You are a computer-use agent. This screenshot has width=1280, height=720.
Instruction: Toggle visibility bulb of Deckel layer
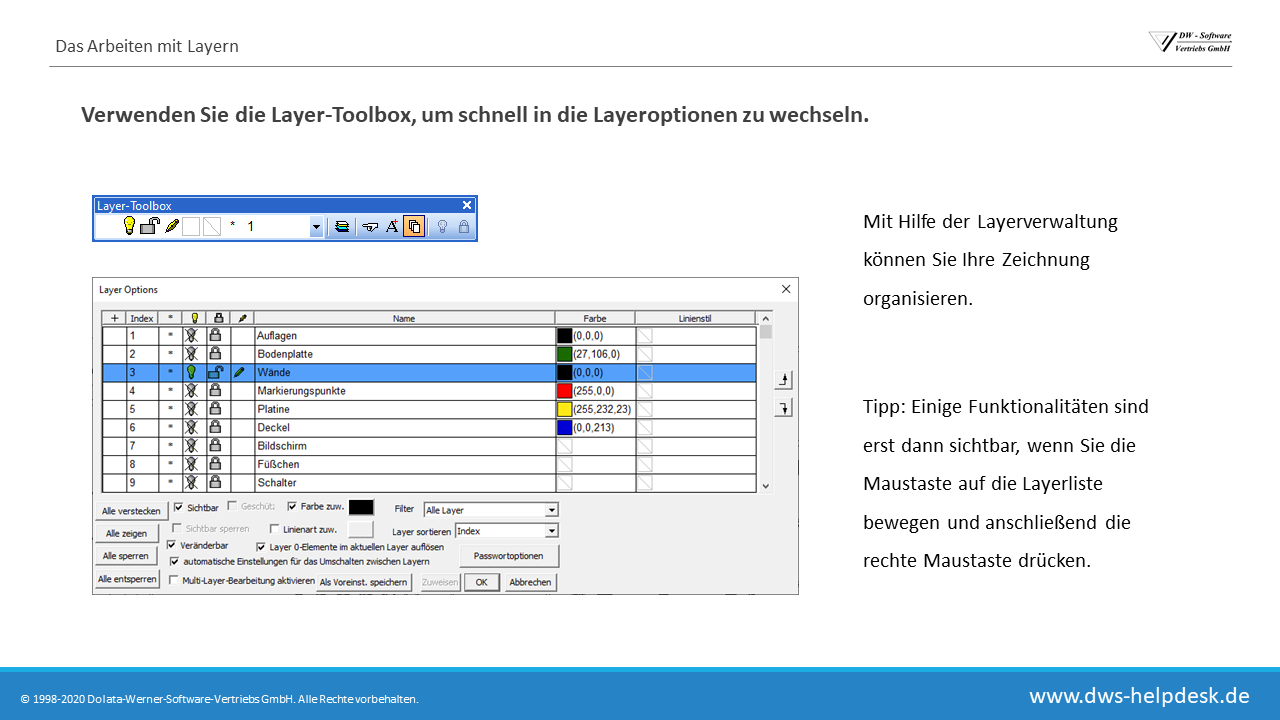(191, 427)
